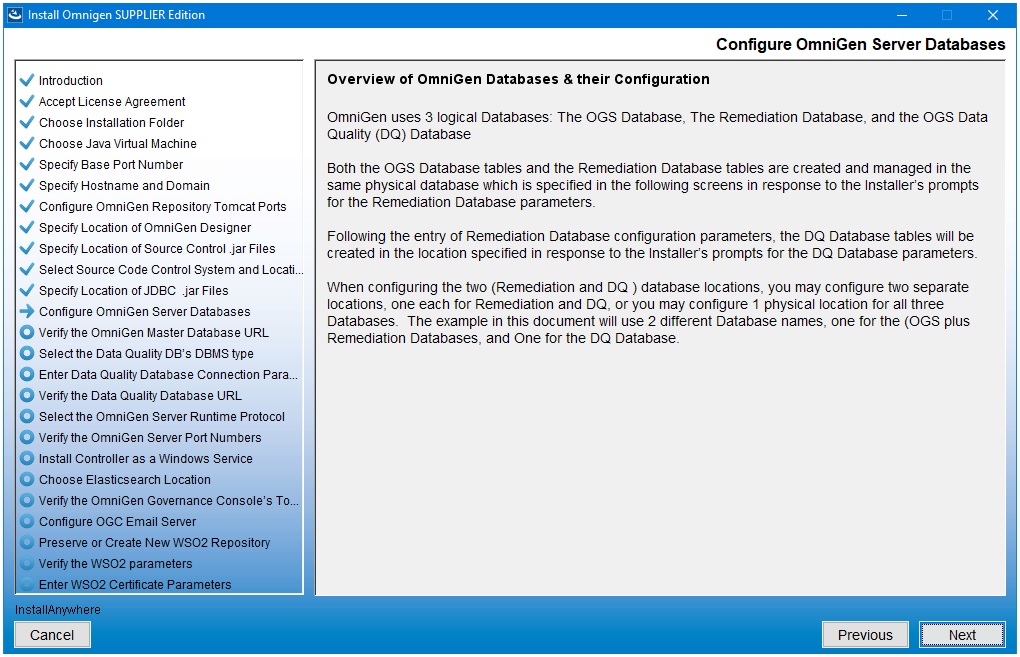This screenshot has height=657, width=1020.
Task: Select Configure OmniGen Repository Tomcat Ports step
Action: pos(163,206)
